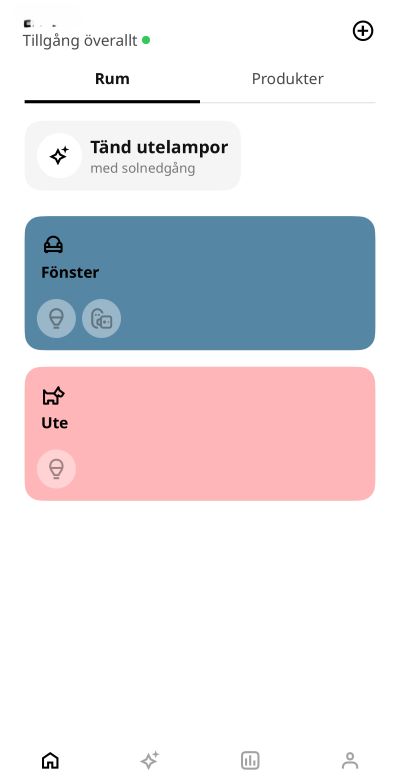Click the 'med solnedgång' subtitle text
Viewport: 400px width, 782px height.
[143, 168]
